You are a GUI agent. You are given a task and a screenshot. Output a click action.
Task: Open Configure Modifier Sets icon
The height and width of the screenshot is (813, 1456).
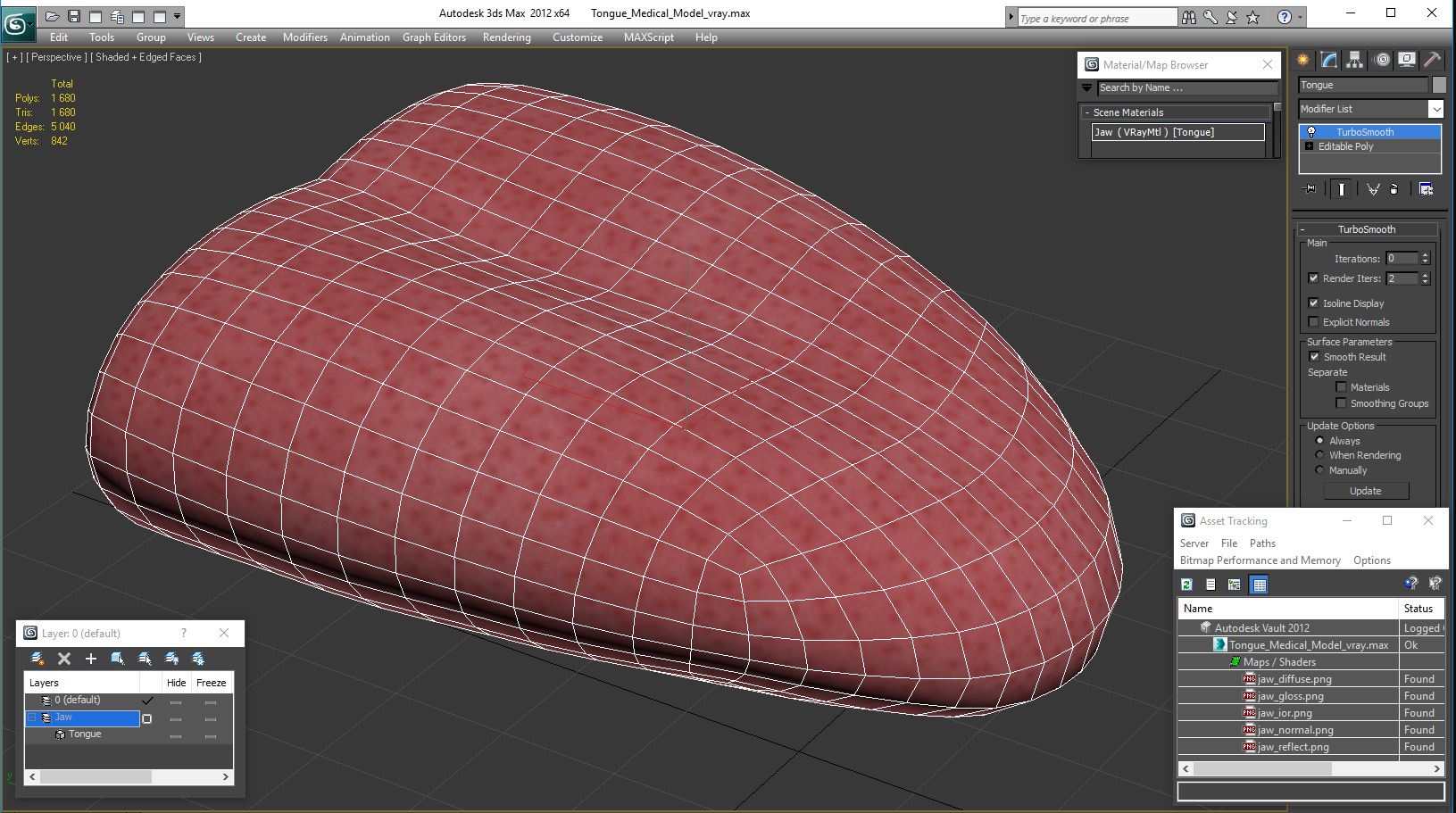click(x=1426, y=188)
